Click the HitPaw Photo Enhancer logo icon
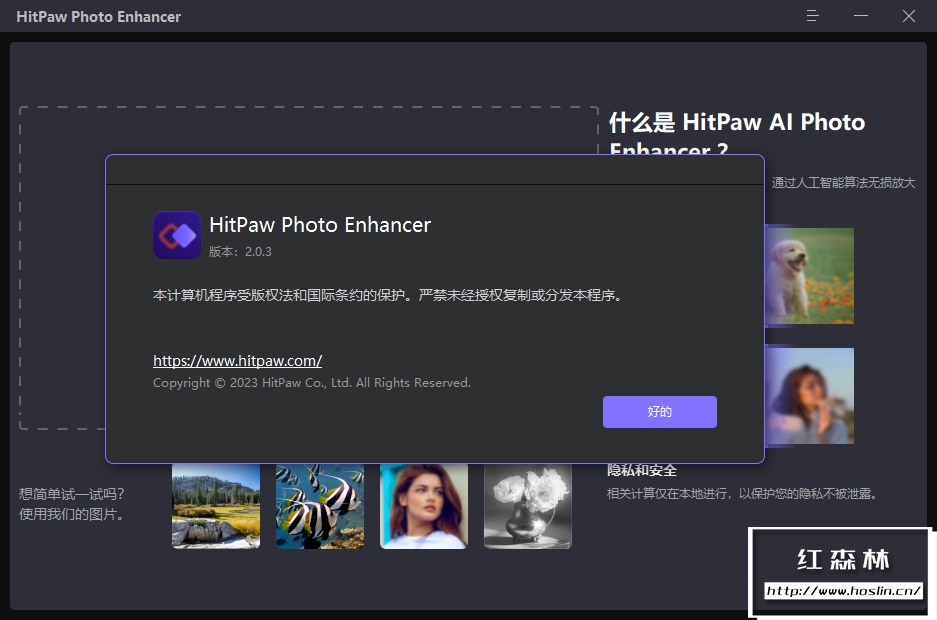937x620 pixels. (x=177, y=235)
